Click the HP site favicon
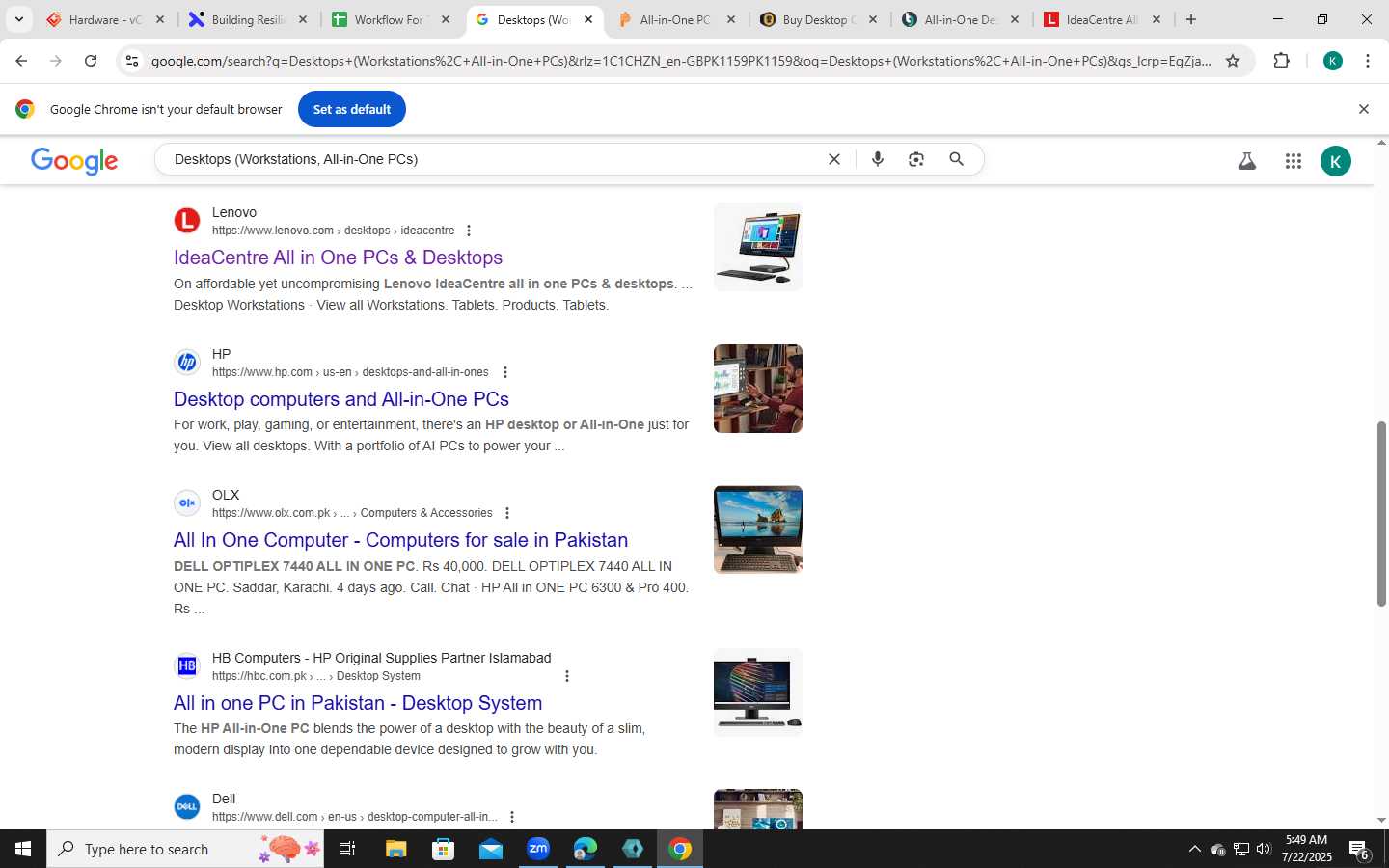 click(187, 363)
